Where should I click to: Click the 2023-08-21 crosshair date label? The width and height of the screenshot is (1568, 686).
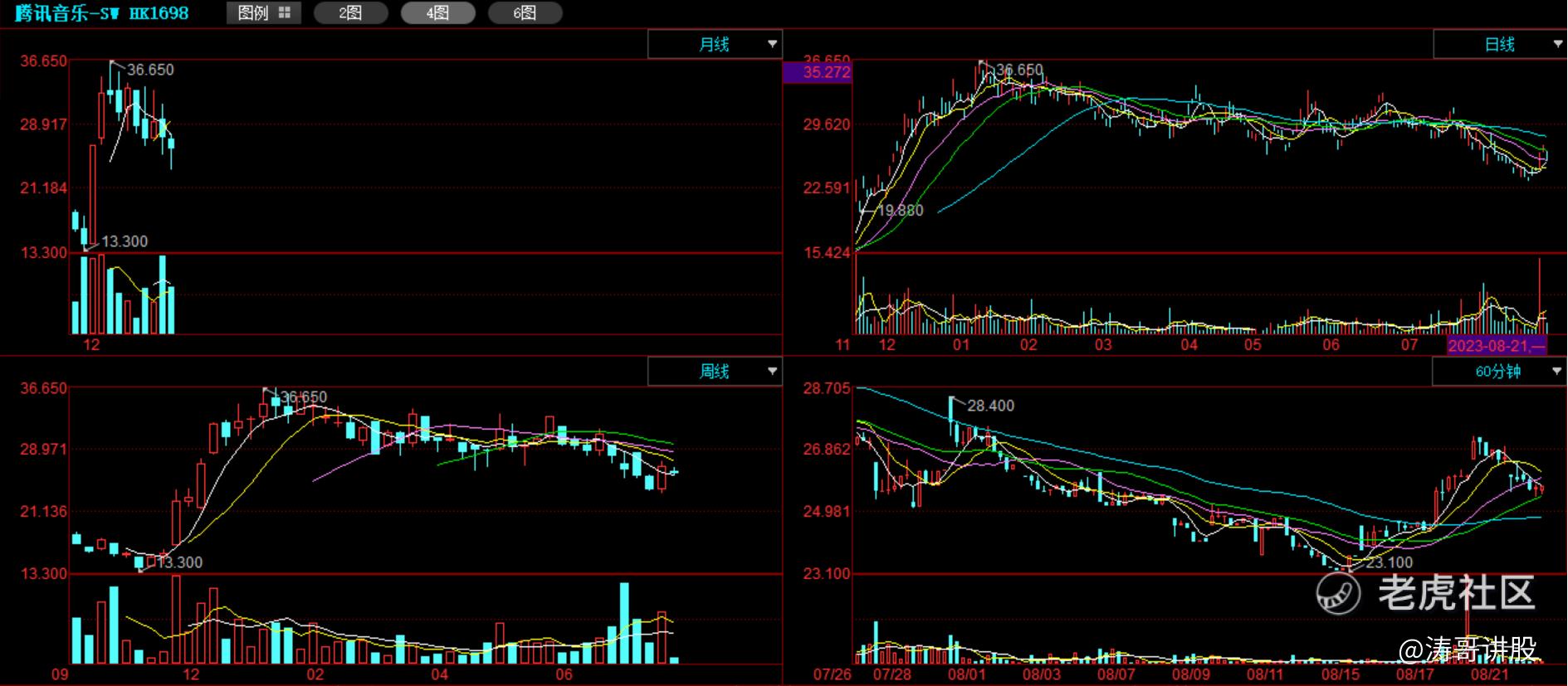(1497, 345)
